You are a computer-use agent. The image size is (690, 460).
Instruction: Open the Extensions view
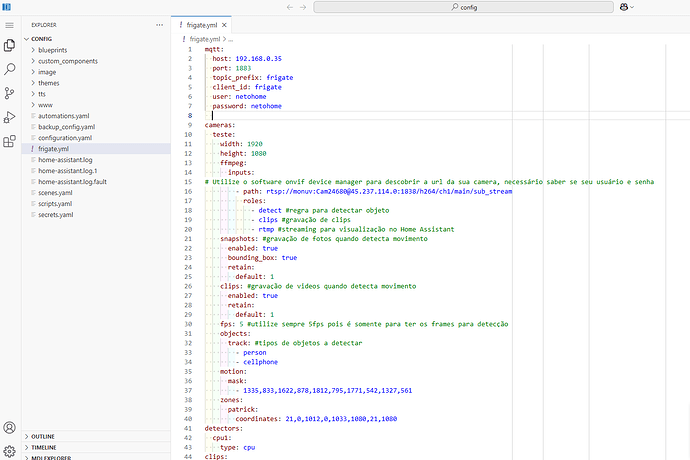9,141
